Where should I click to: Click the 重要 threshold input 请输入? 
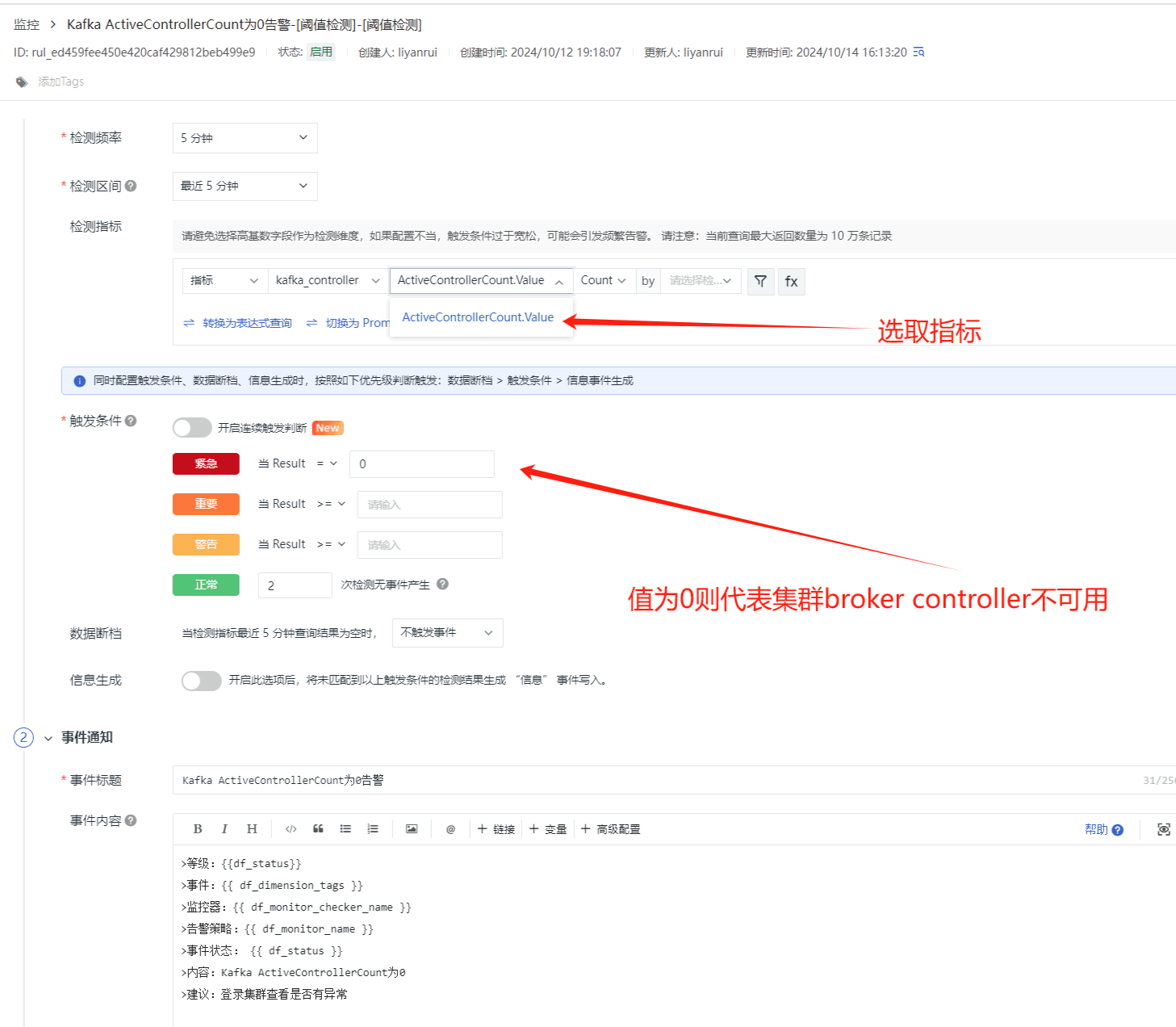430,505
